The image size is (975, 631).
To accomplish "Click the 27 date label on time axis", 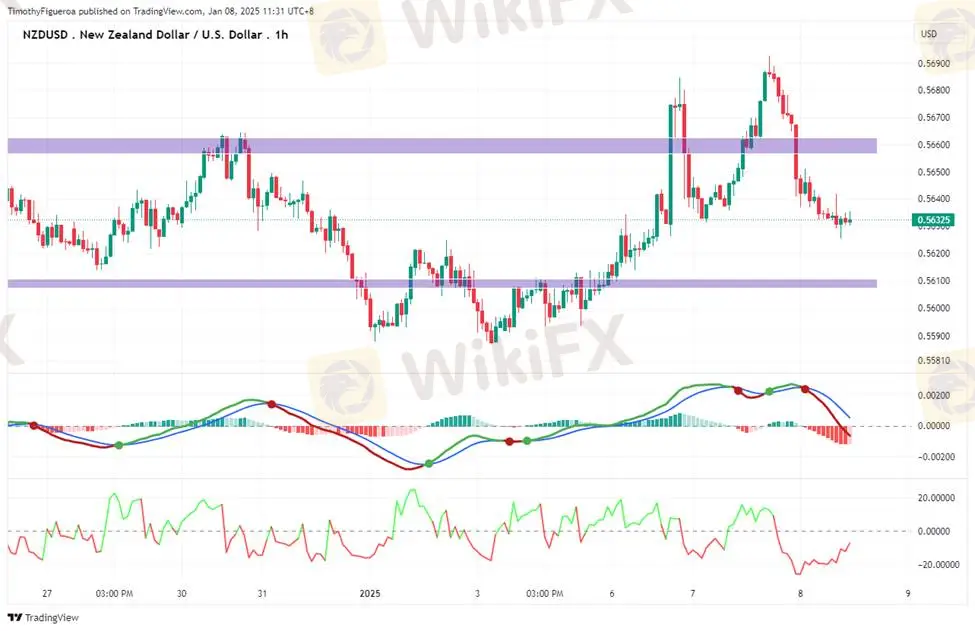I will coord(47,594).
